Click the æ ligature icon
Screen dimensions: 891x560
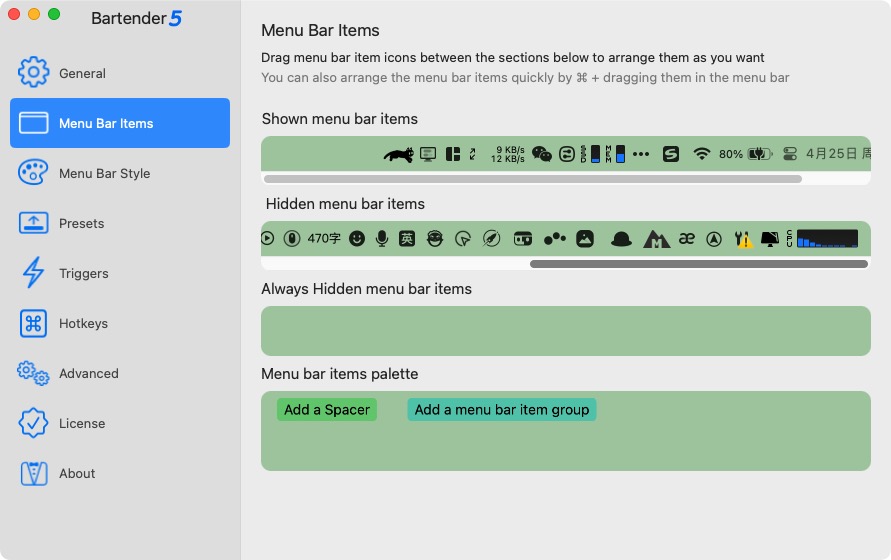686,239
